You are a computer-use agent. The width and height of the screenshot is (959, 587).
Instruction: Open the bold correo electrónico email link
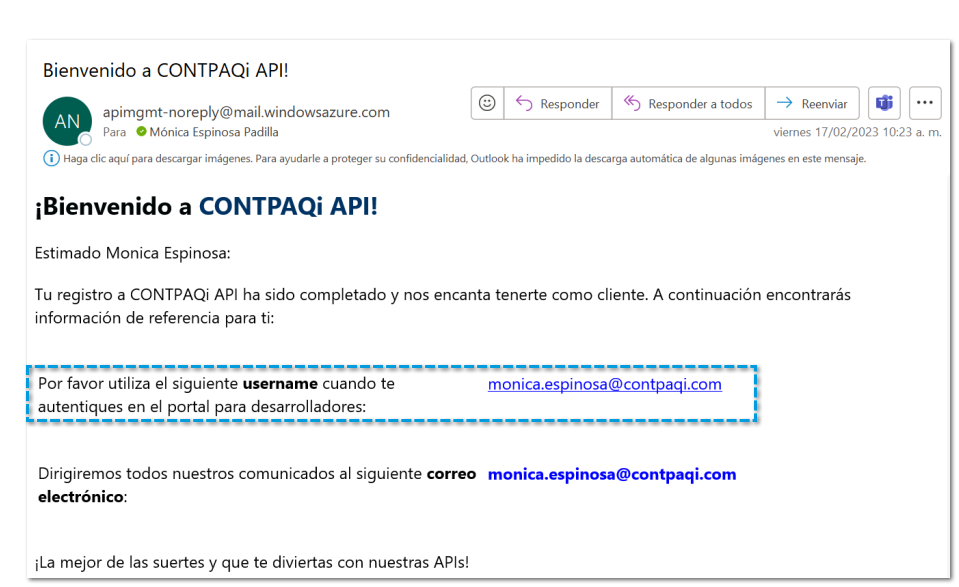612,474
